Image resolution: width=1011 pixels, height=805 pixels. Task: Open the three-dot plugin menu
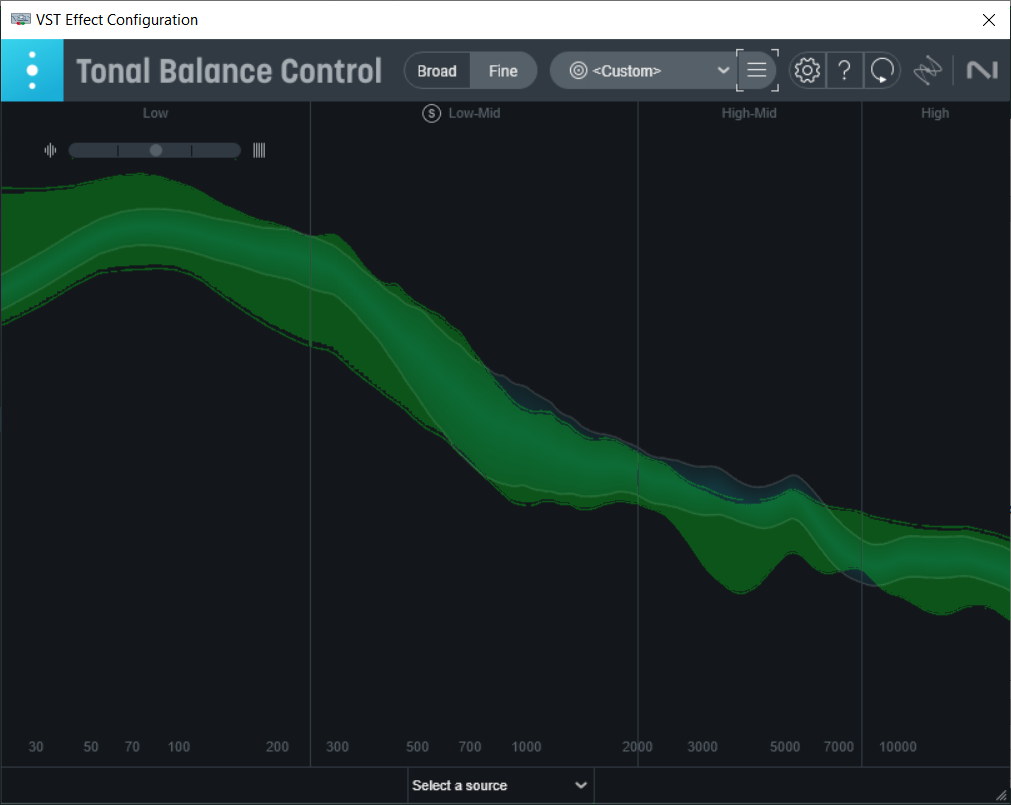(32, 70)
